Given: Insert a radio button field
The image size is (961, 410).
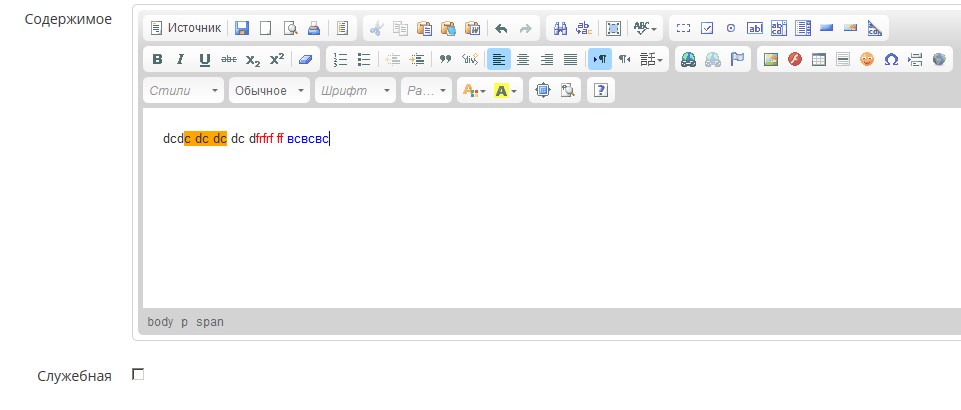Looking at the screenshot, I should click(x=731, y=28).
